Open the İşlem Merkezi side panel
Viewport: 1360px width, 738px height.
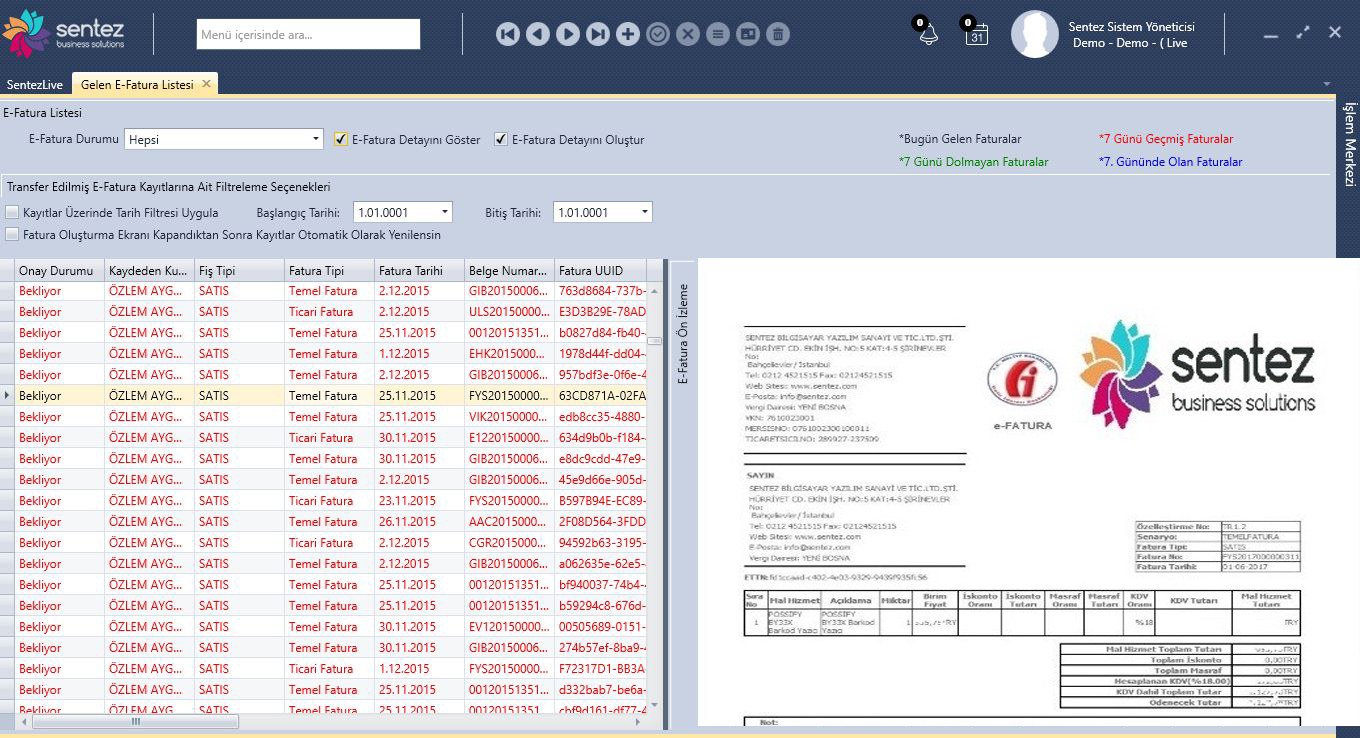click(x=1348, y=144)
